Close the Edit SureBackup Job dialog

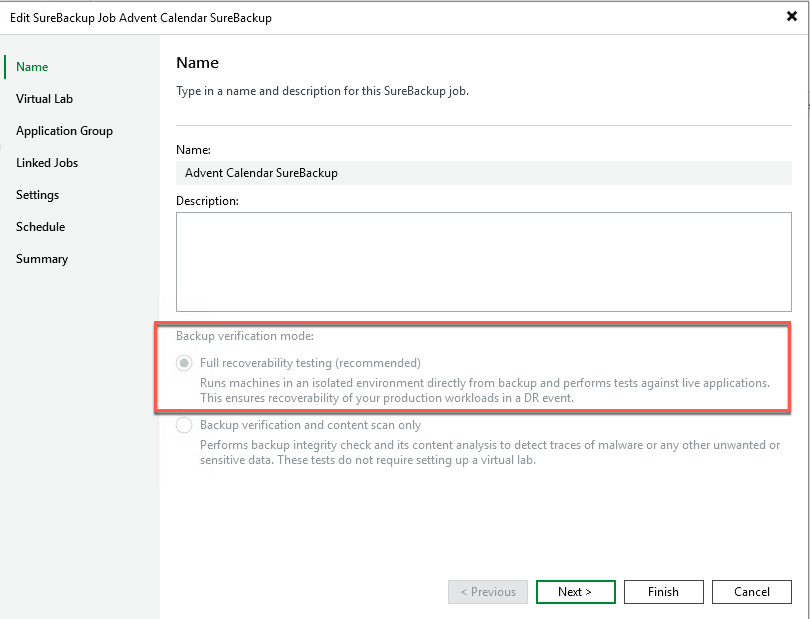792,17
